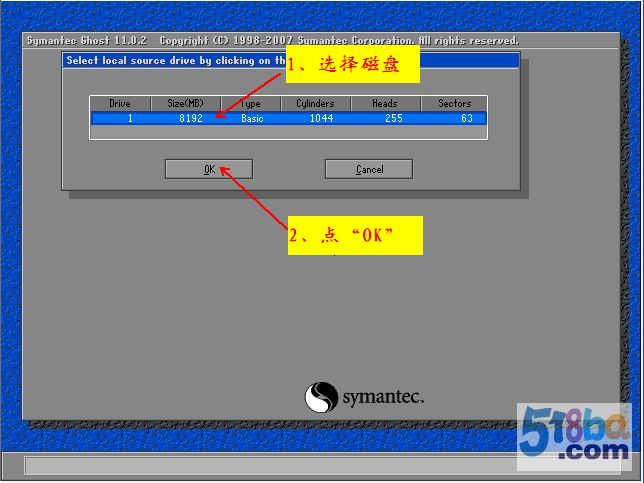The width and height of the screenshot is (644, 483).
Task: Click the OK button
Action: 209,169
